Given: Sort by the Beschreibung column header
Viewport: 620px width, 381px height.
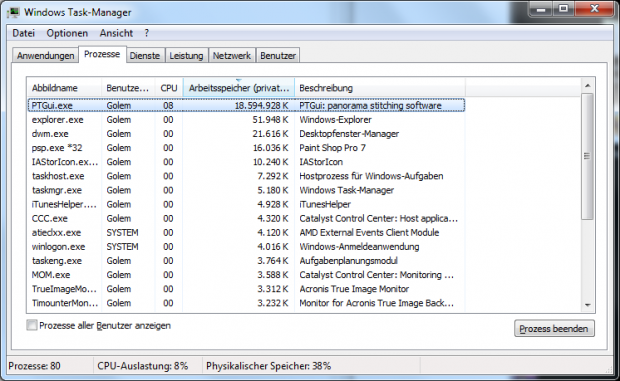Looking at the screenshot, I should (x=380, y=88).
